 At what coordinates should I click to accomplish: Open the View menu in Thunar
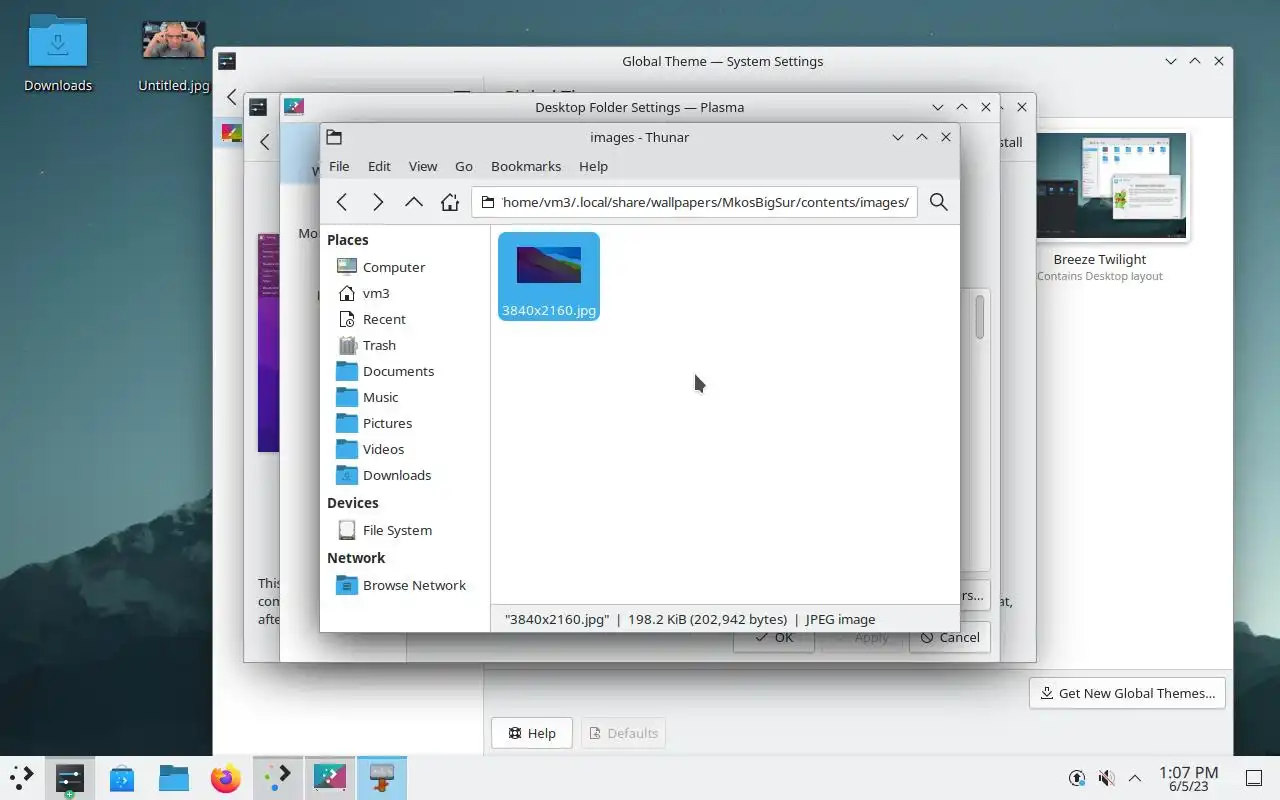[423, 166]
